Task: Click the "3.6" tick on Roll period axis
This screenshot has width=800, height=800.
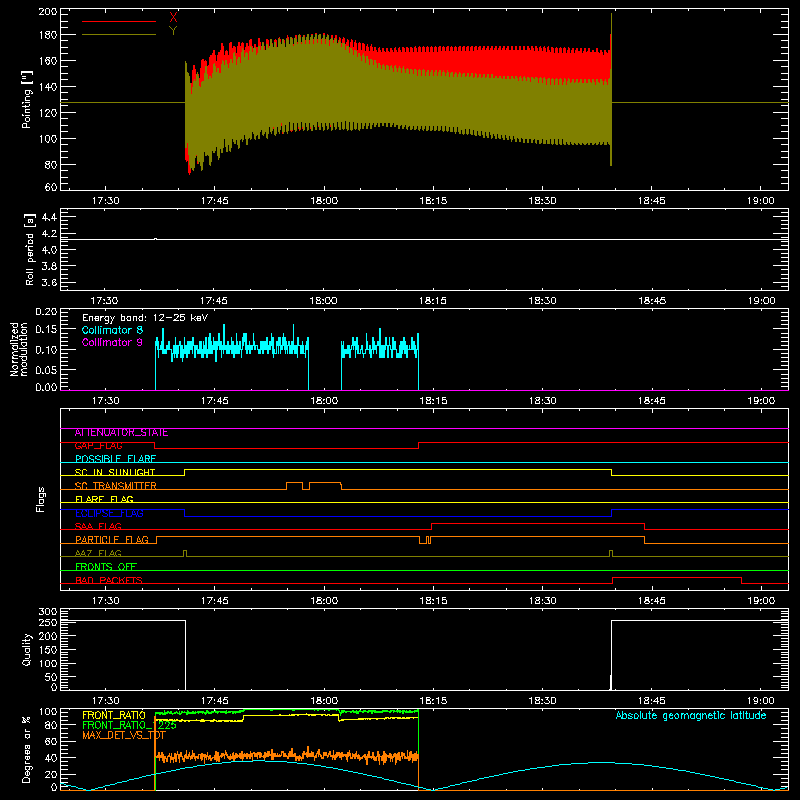Action: pos(48,283)
